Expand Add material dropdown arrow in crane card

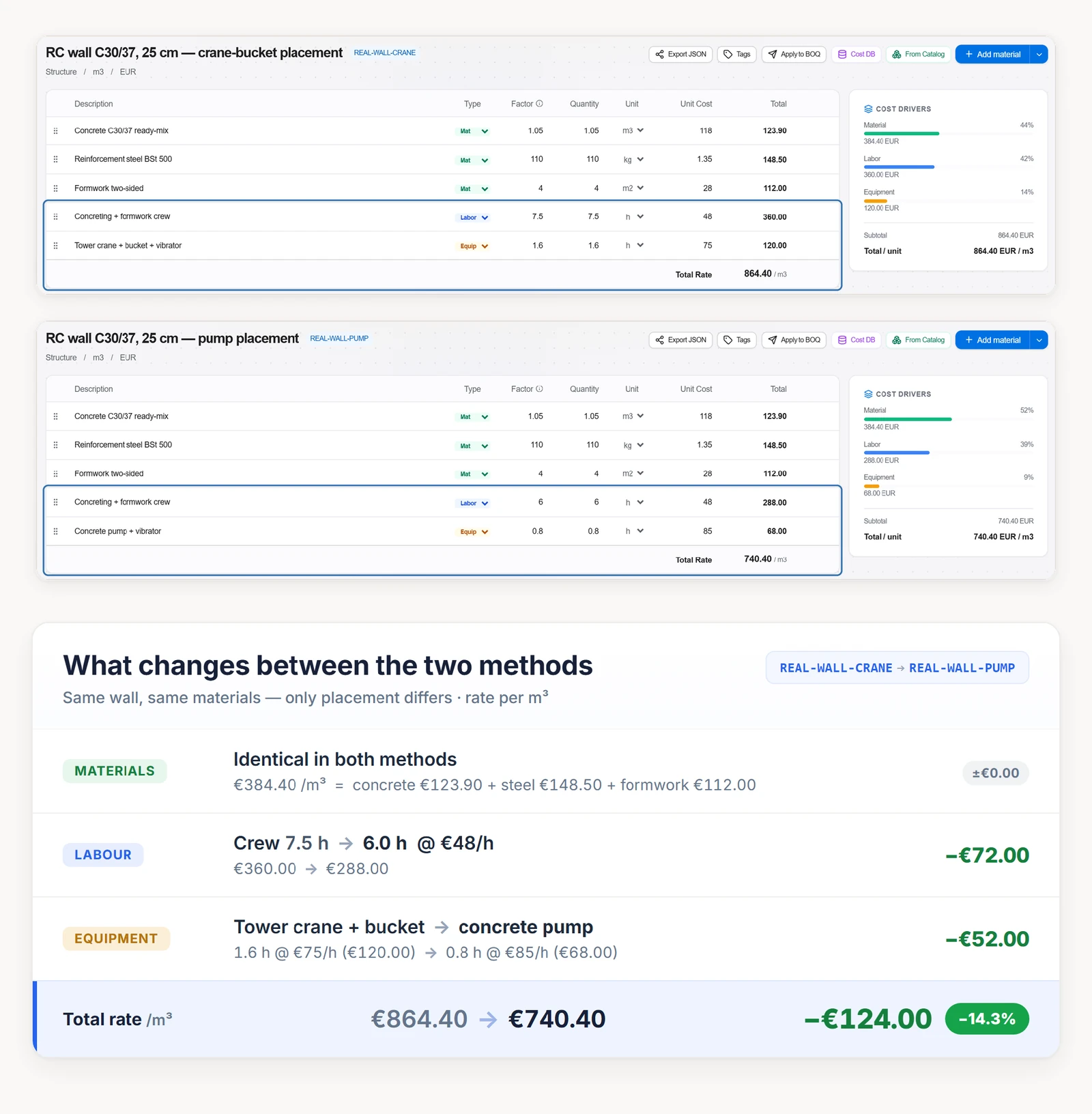pos(1039,55)
